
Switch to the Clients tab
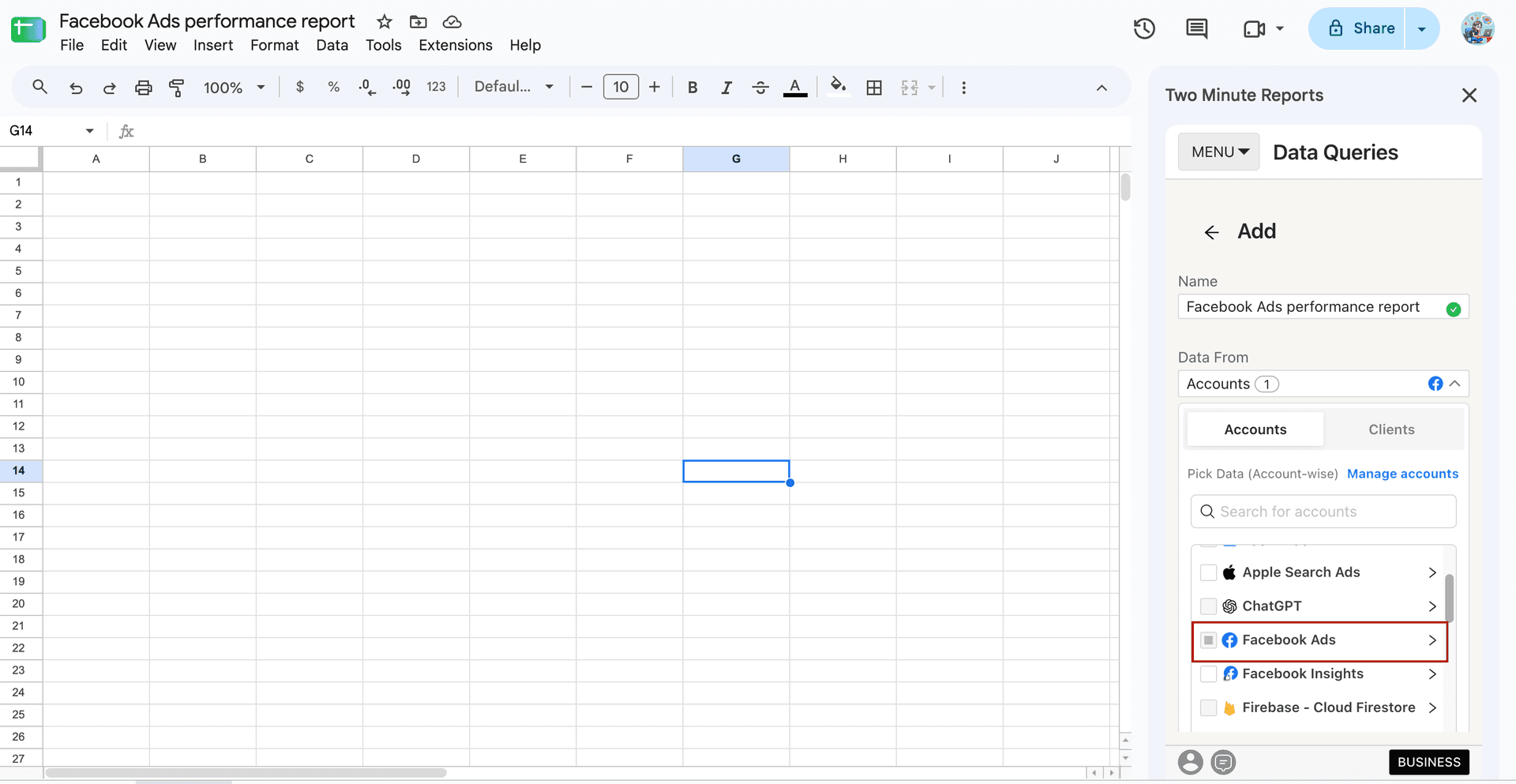[x=1391, y=430]
